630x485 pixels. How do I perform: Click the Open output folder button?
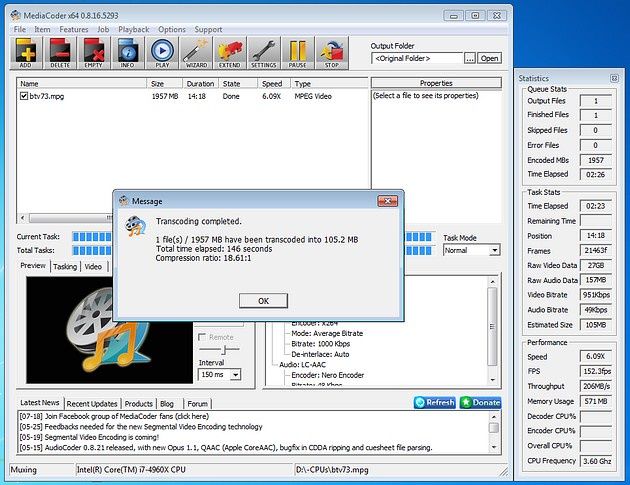[489, 58]
